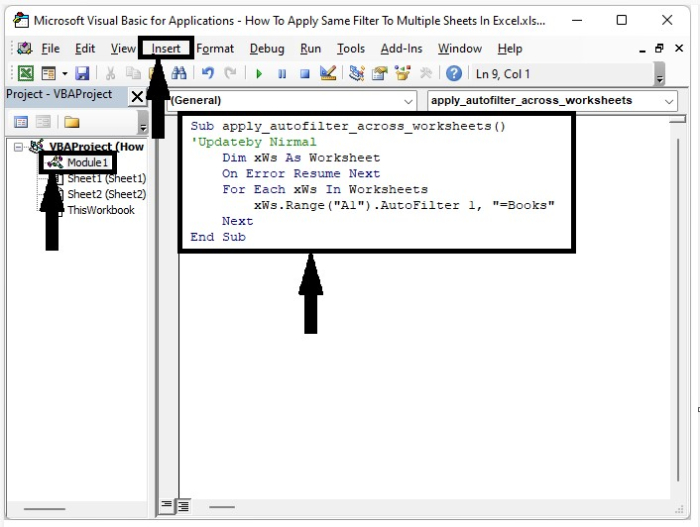This screenshot has height=527, width=700.
Task: Click on the End Sub line
Action: tap(218, 237)
